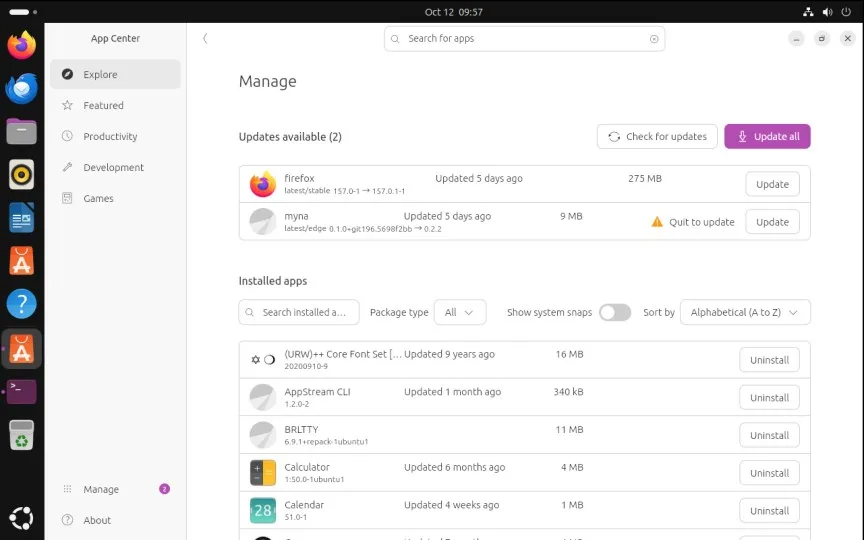This screenshot has height=540, width=864.
Task: Open the Help dock icon
Action: pos(21,304)
